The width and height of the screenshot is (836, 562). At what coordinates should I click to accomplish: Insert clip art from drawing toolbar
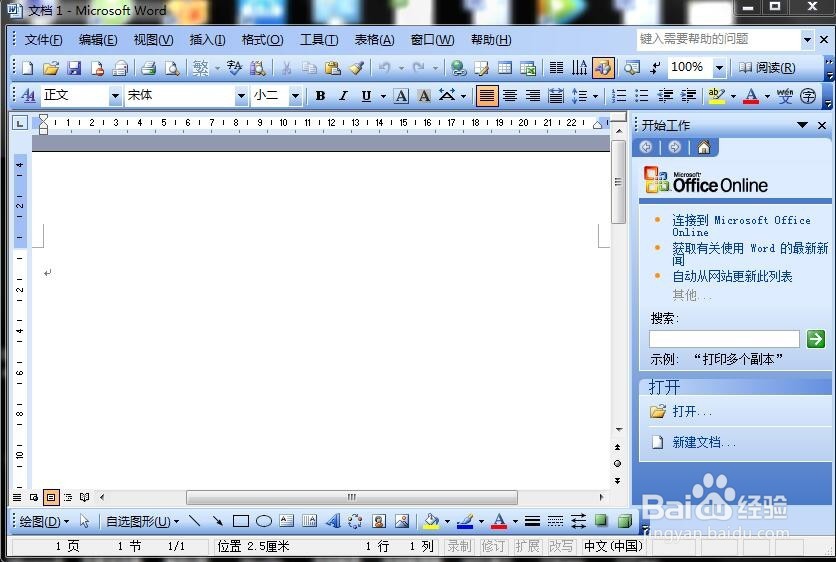tap(379, 521)
